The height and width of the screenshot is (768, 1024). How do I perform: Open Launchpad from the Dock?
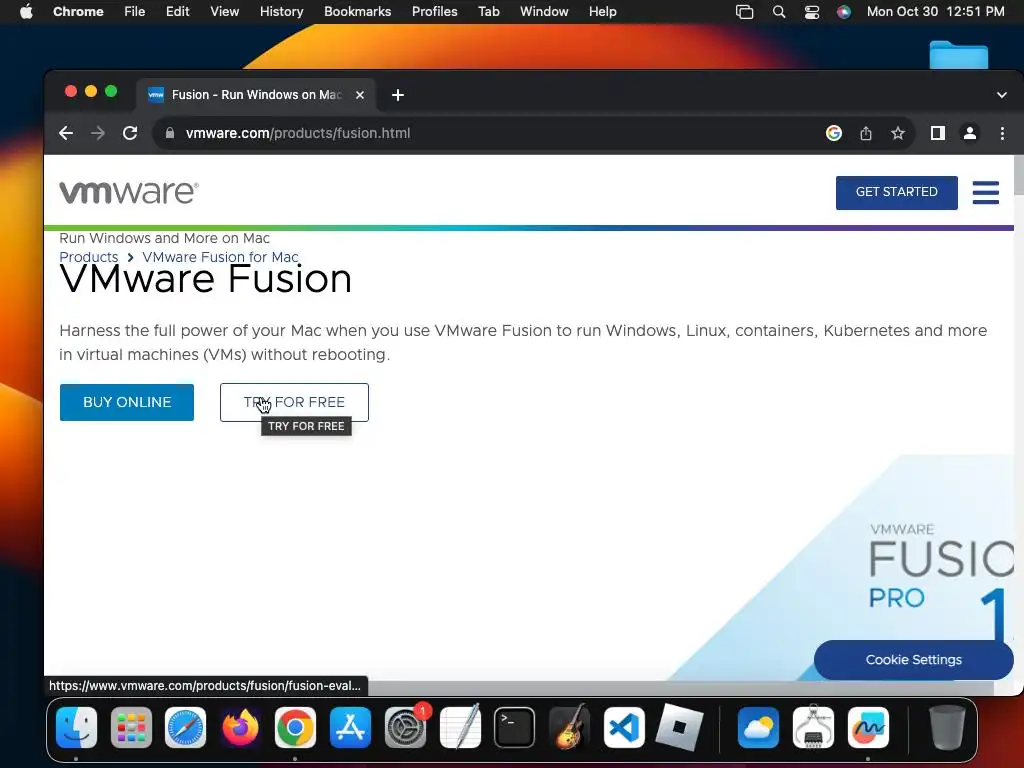[131, 727]
